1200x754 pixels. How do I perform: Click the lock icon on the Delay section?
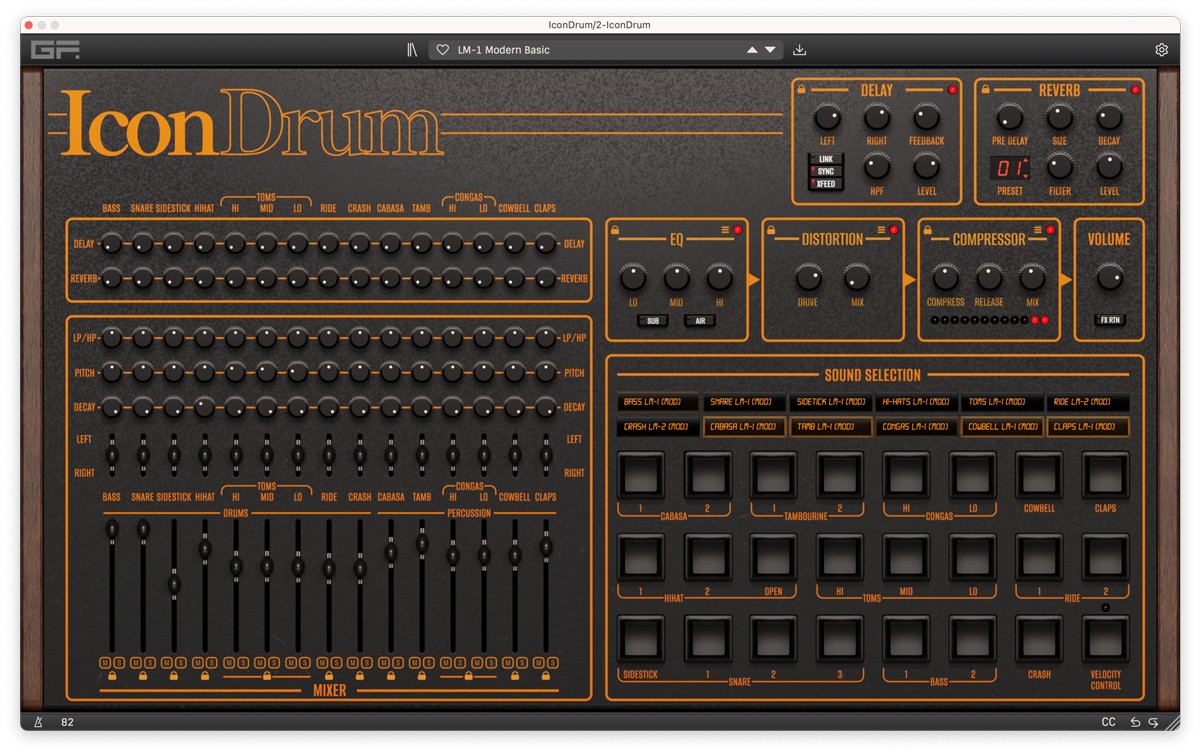(800, 90)
